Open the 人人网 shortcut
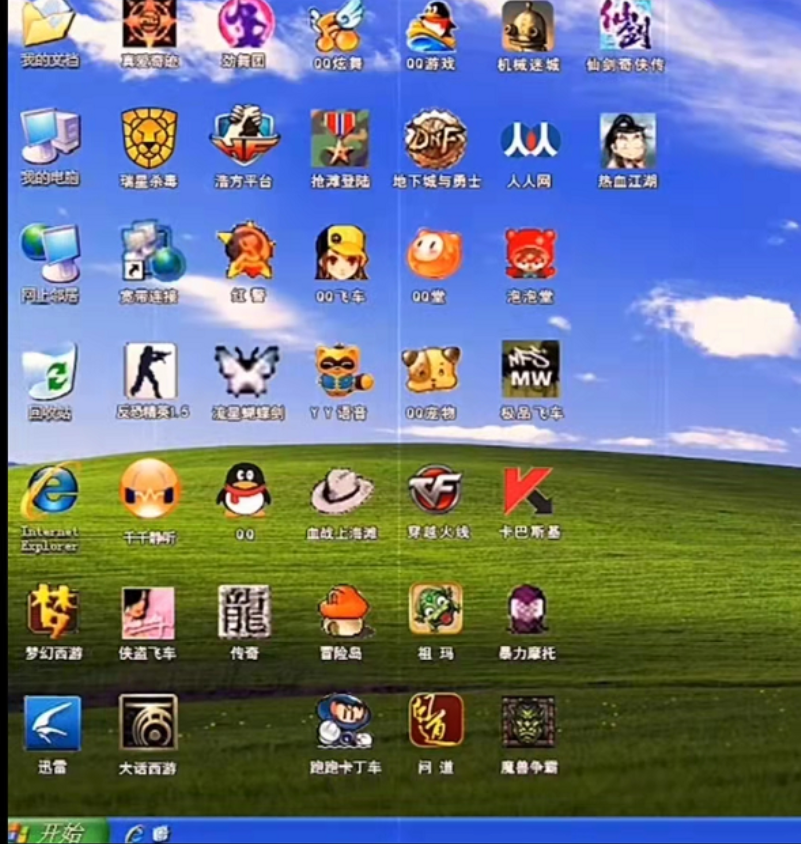 (530, 140)
